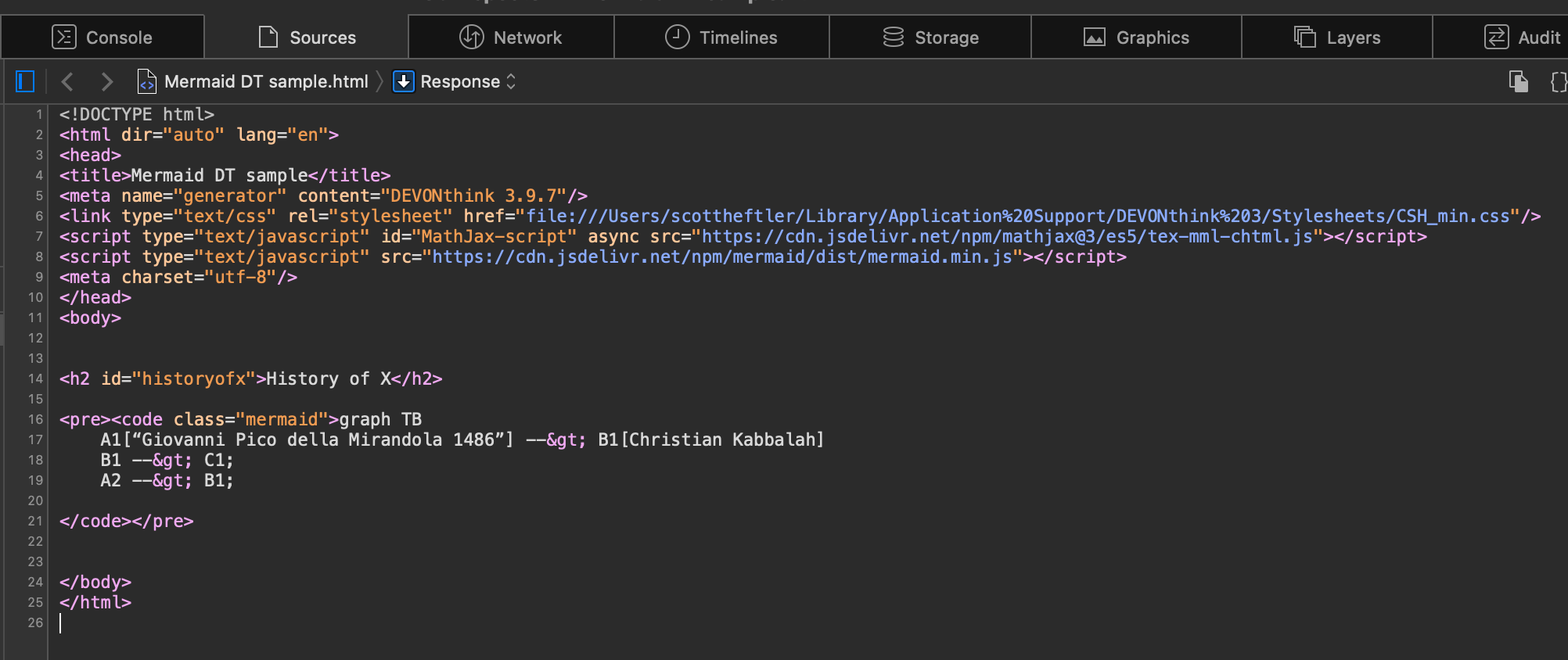Click "graph TB" code text

click(x=380, y=419)
